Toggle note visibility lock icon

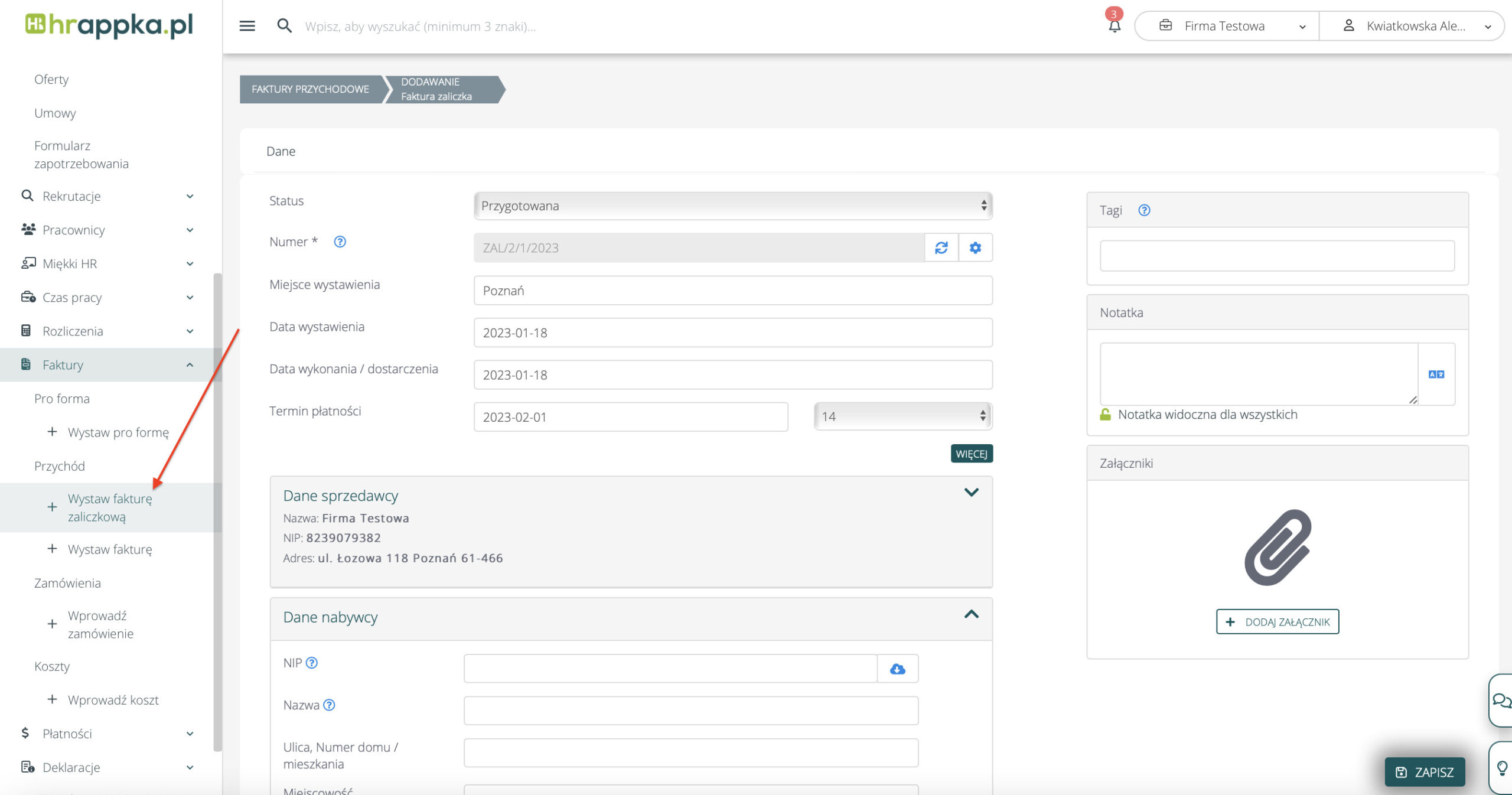click(x=1105, y=415)
